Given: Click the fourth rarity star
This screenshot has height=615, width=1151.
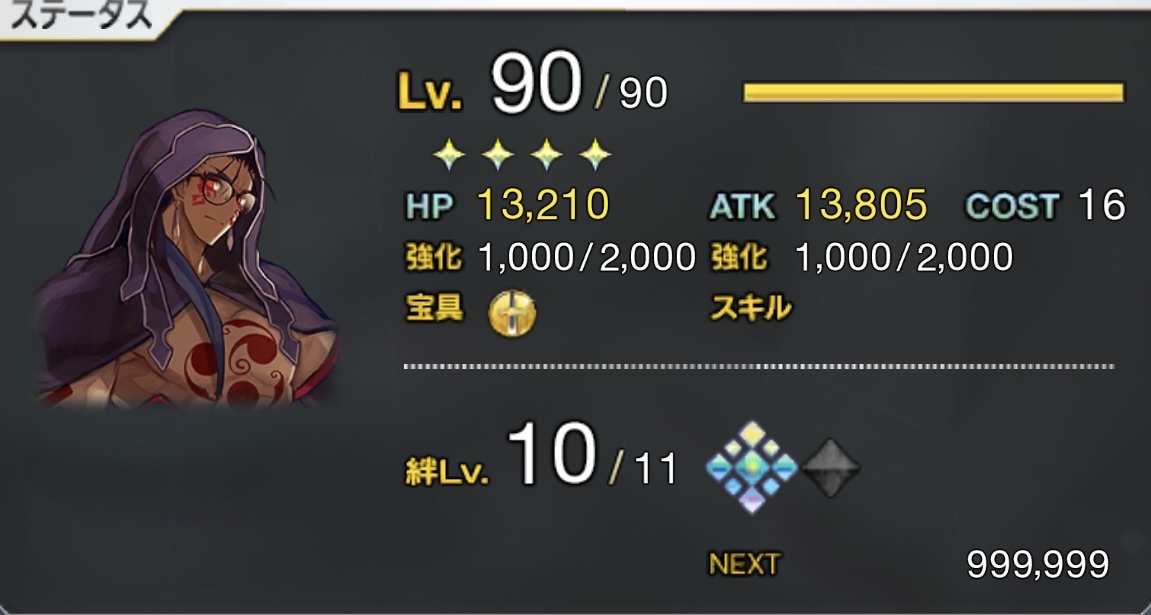Looking at the screenshot, I should point(595,155).
